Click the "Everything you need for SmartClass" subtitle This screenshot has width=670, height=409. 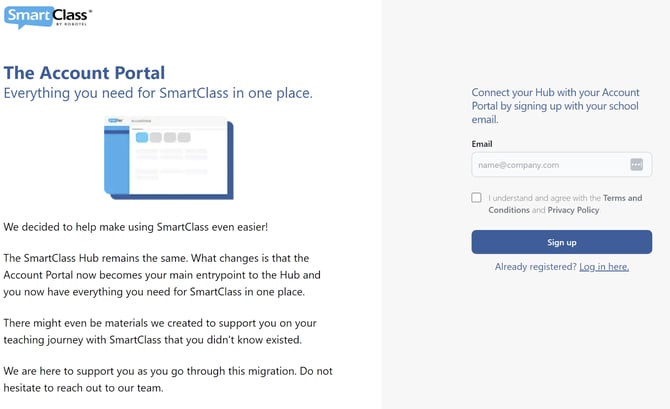point(158,93)
